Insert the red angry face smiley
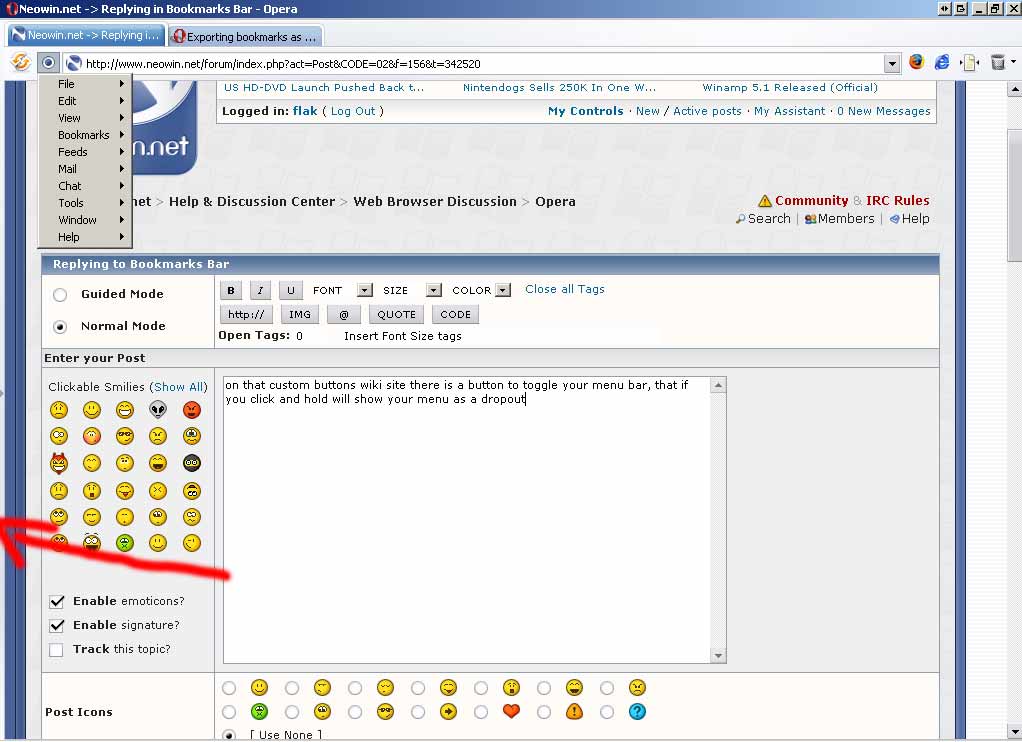 click(192, 409)
